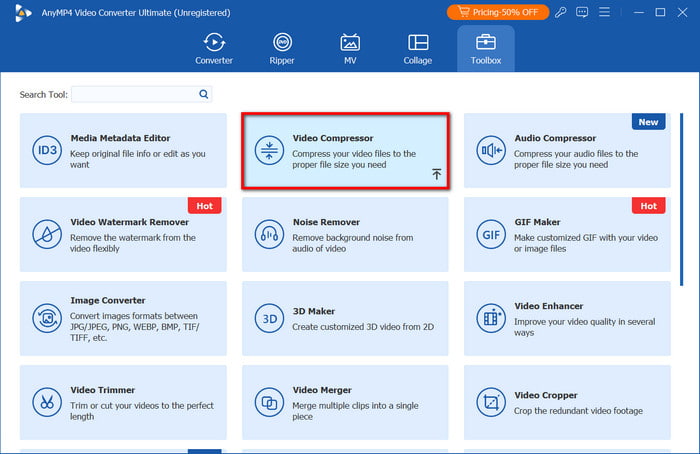Open GIF Maker title text
700x454 pixels.
(537, 222)
